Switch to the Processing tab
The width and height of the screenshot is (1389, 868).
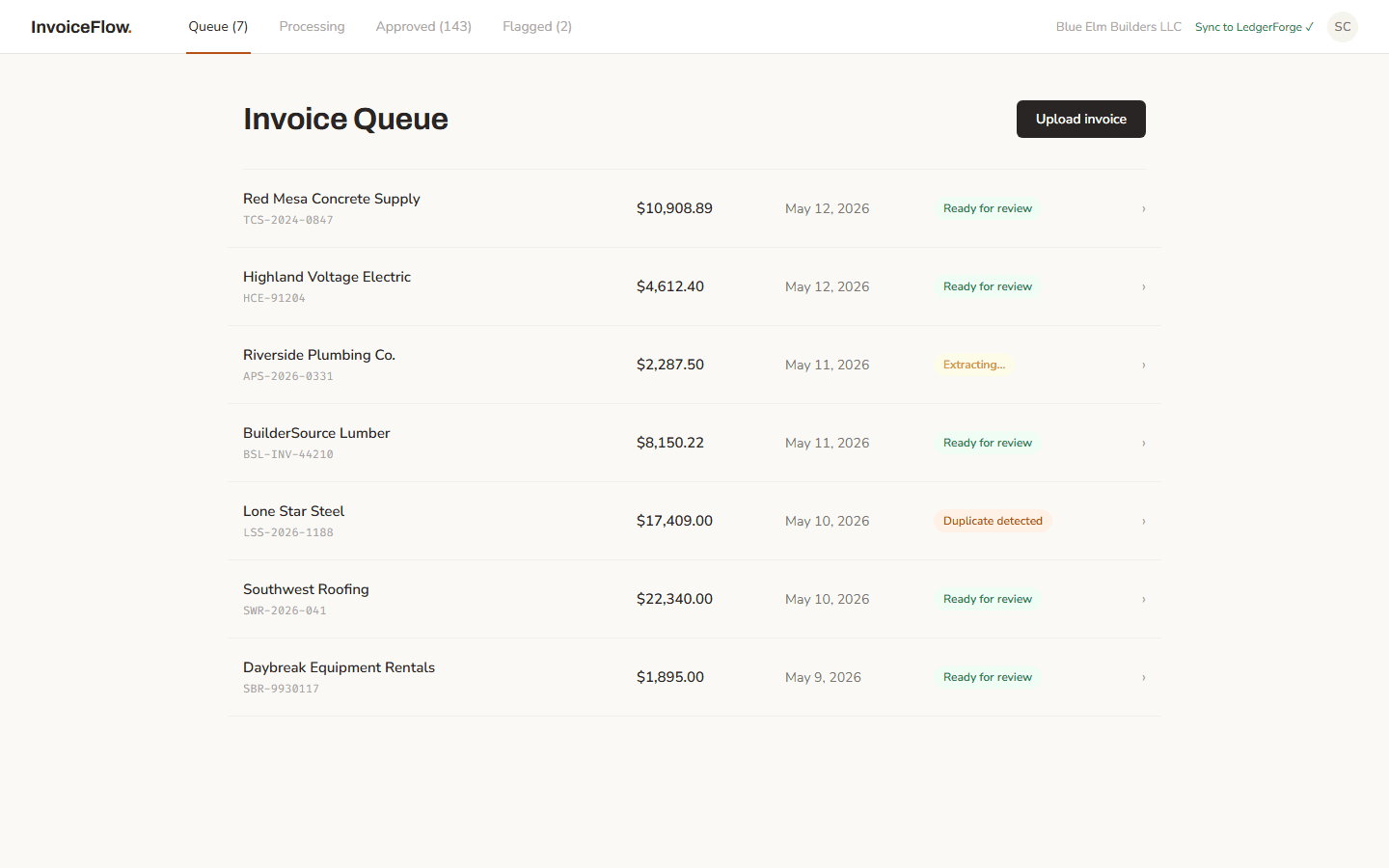click(312, 27)
